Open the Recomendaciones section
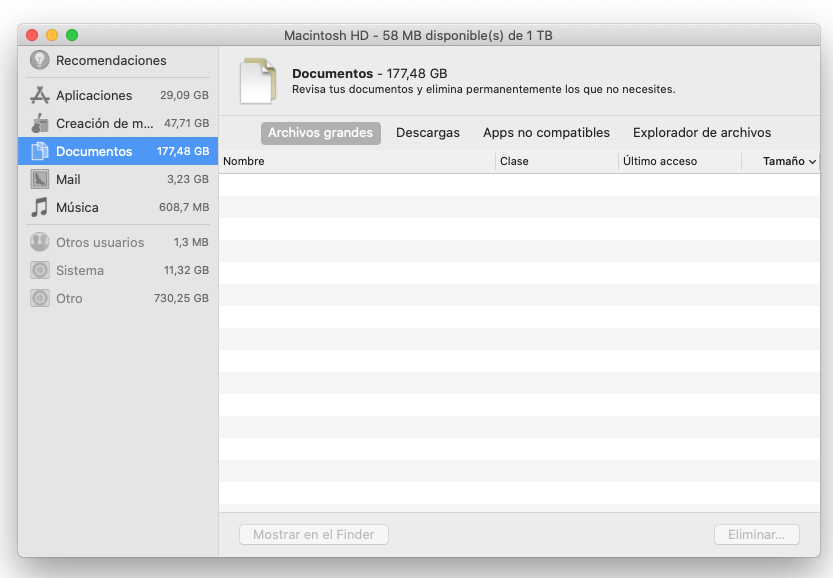 click(118, 60)
